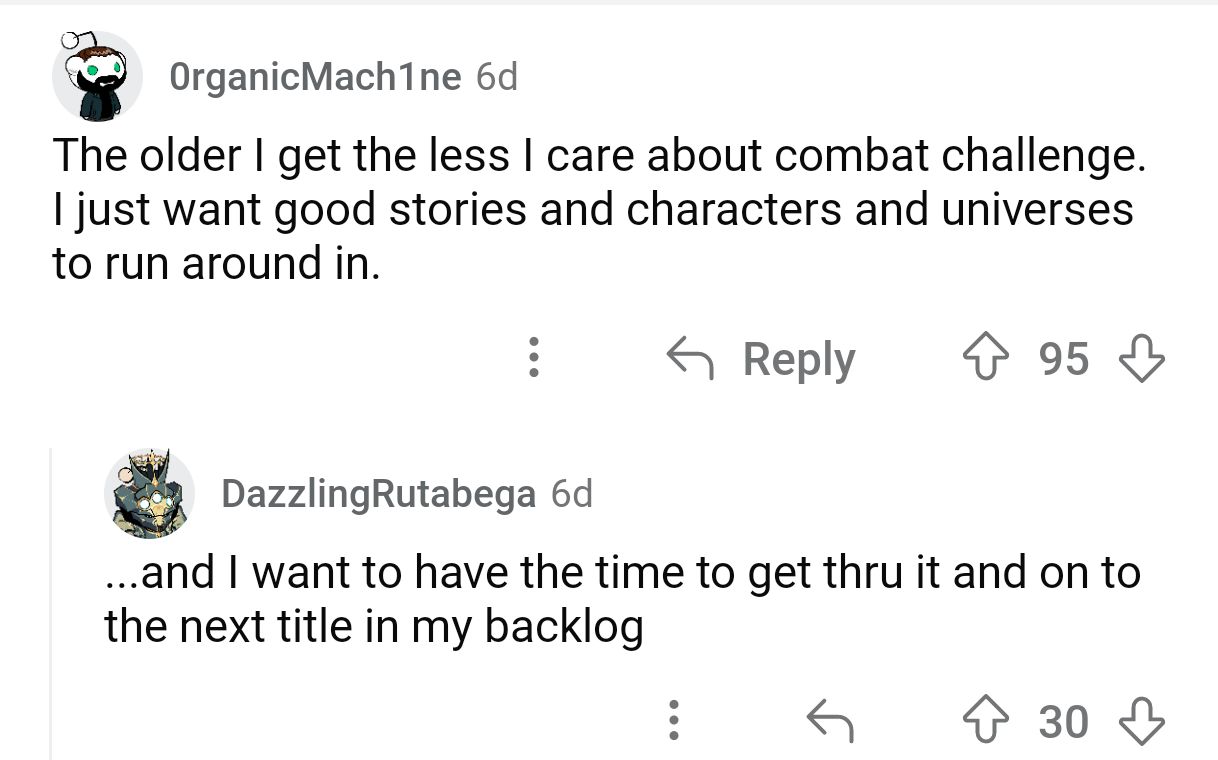Image resolution: width=1218 pixels, height=760 pixels.
Task: Open the three-dot options on DazzlingRutabega's reply
Action: [675, 721]
